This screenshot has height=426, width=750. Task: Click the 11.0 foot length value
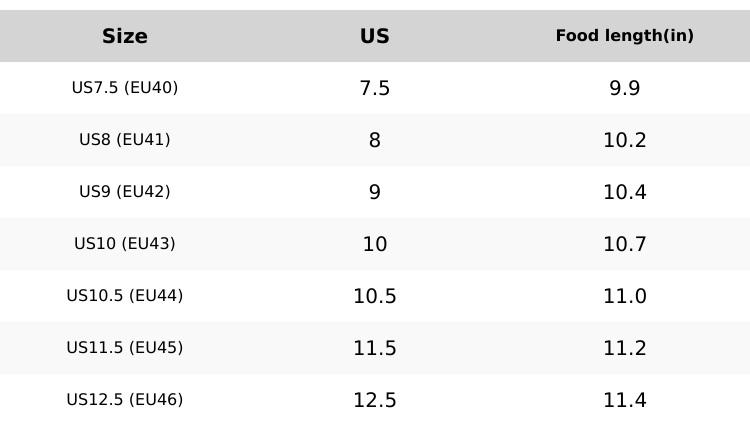(625, 296)
